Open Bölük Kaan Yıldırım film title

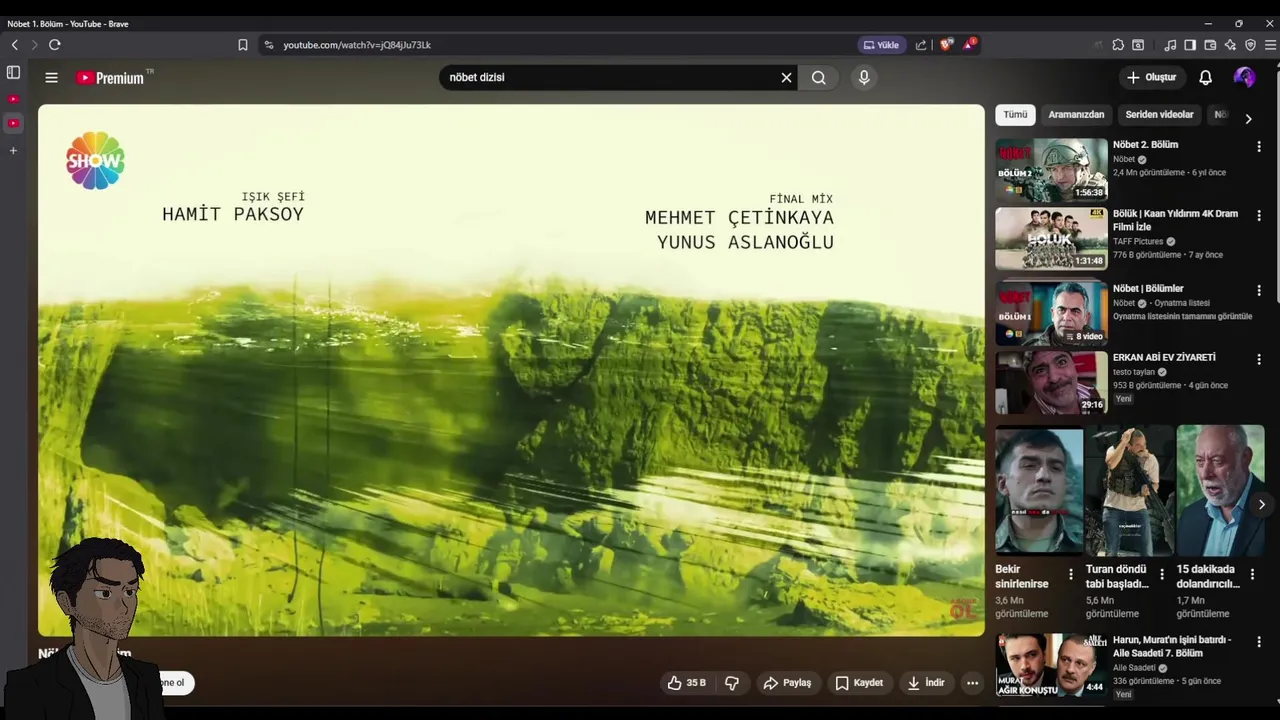(x=1175, y=220)
